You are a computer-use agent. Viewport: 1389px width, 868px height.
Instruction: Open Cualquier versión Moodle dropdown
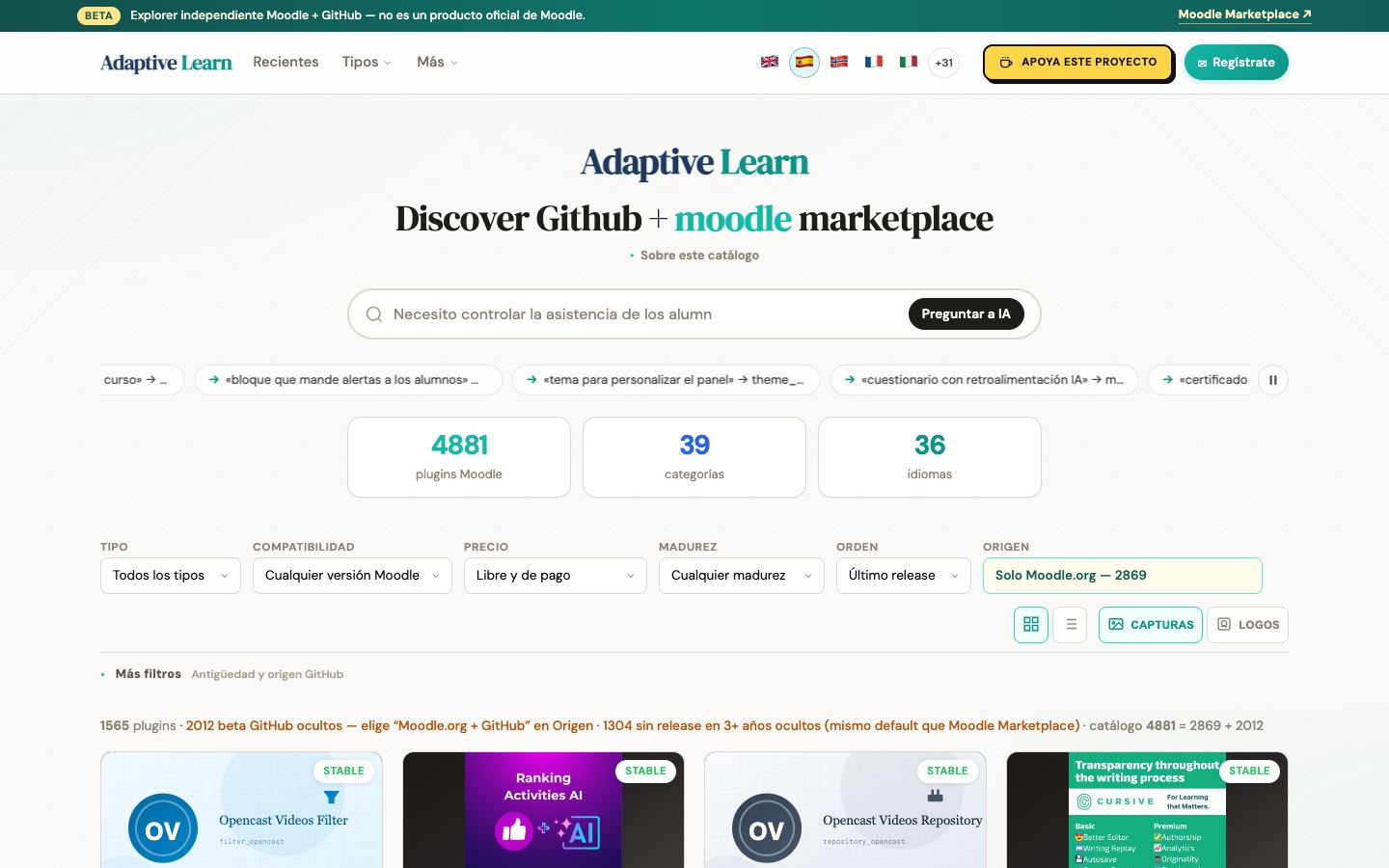tap(352, 576)
